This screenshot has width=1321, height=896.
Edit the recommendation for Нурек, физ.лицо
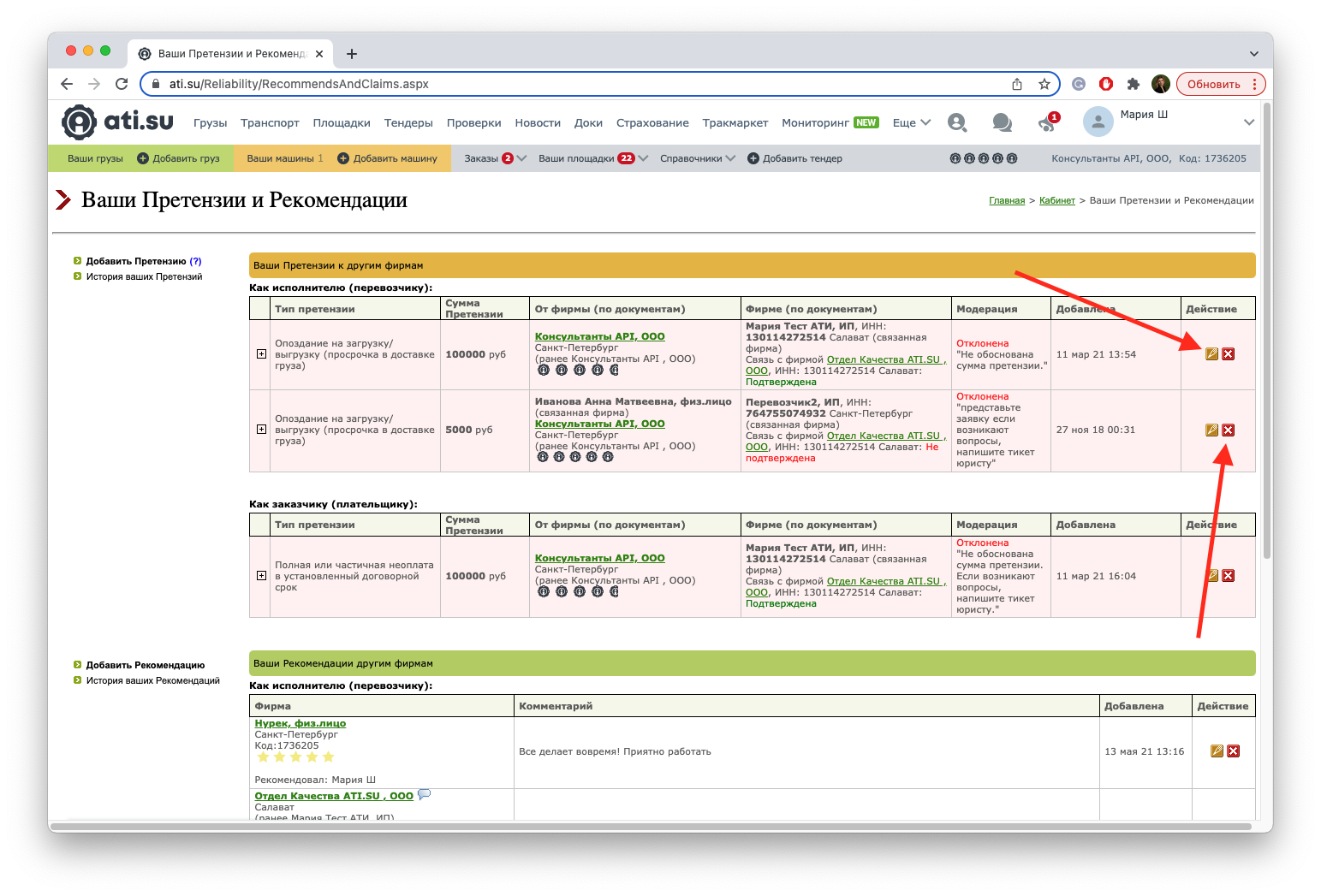coord(1217,751)
